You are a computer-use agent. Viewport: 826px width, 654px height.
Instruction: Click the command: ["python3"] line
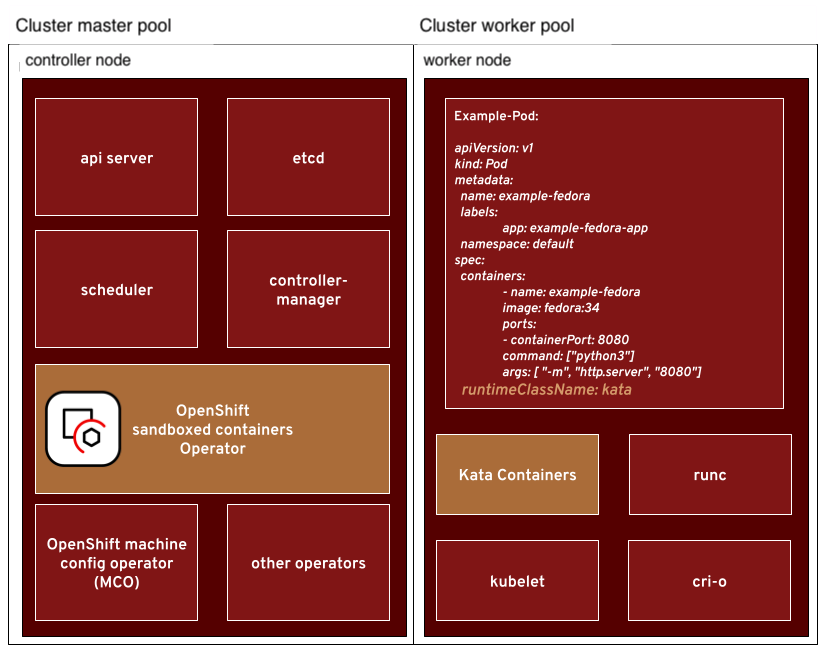pos(568,356)
